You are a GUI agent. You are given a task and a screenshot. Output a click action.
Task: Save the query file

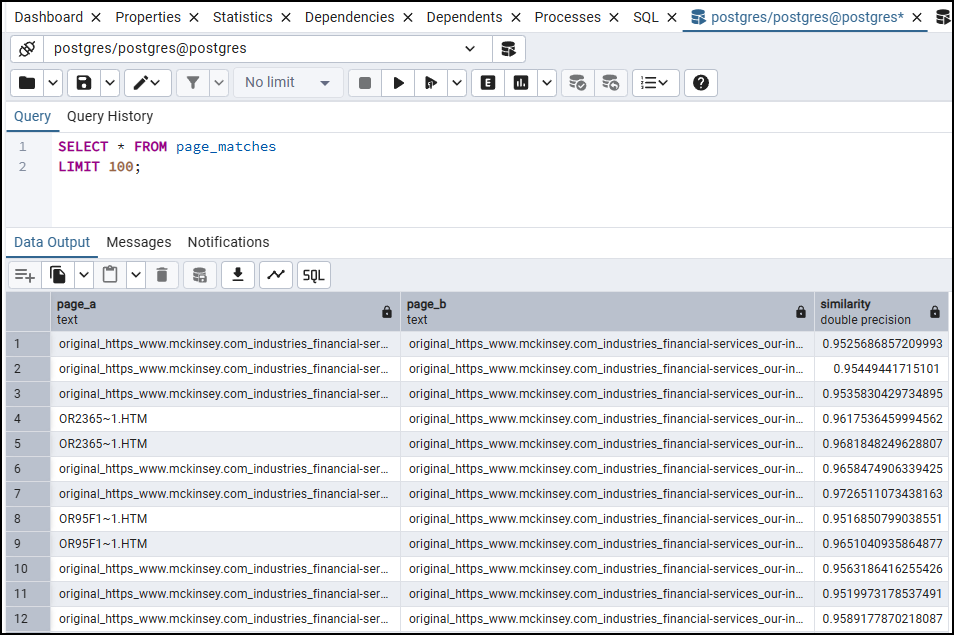point(84,83)
